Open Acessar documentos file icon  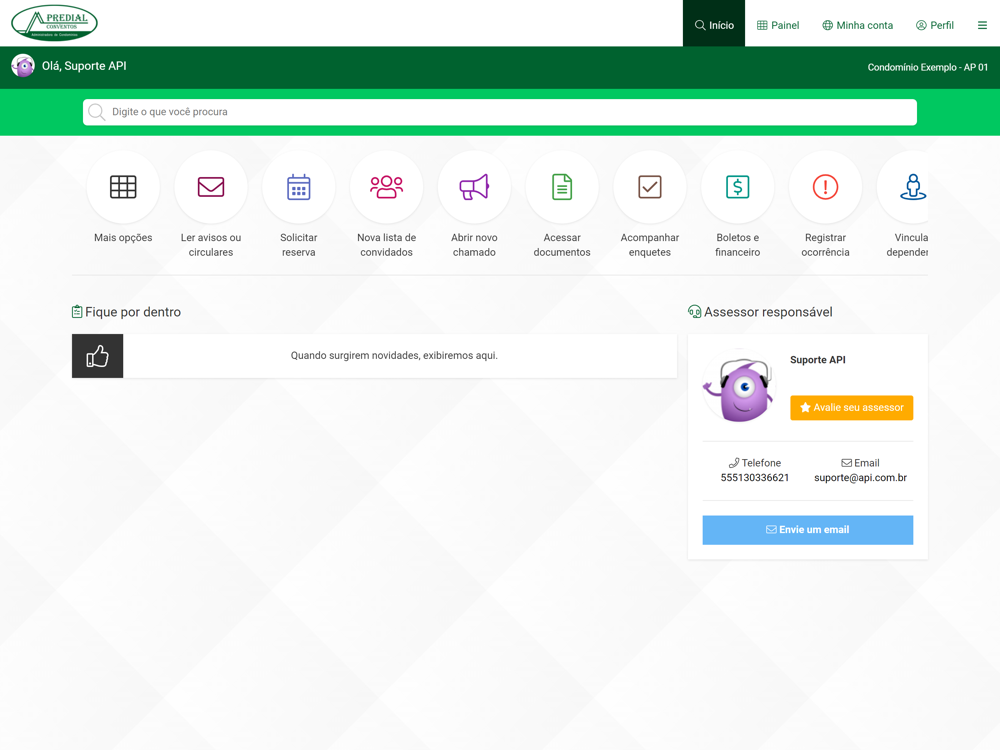[562, 187]
